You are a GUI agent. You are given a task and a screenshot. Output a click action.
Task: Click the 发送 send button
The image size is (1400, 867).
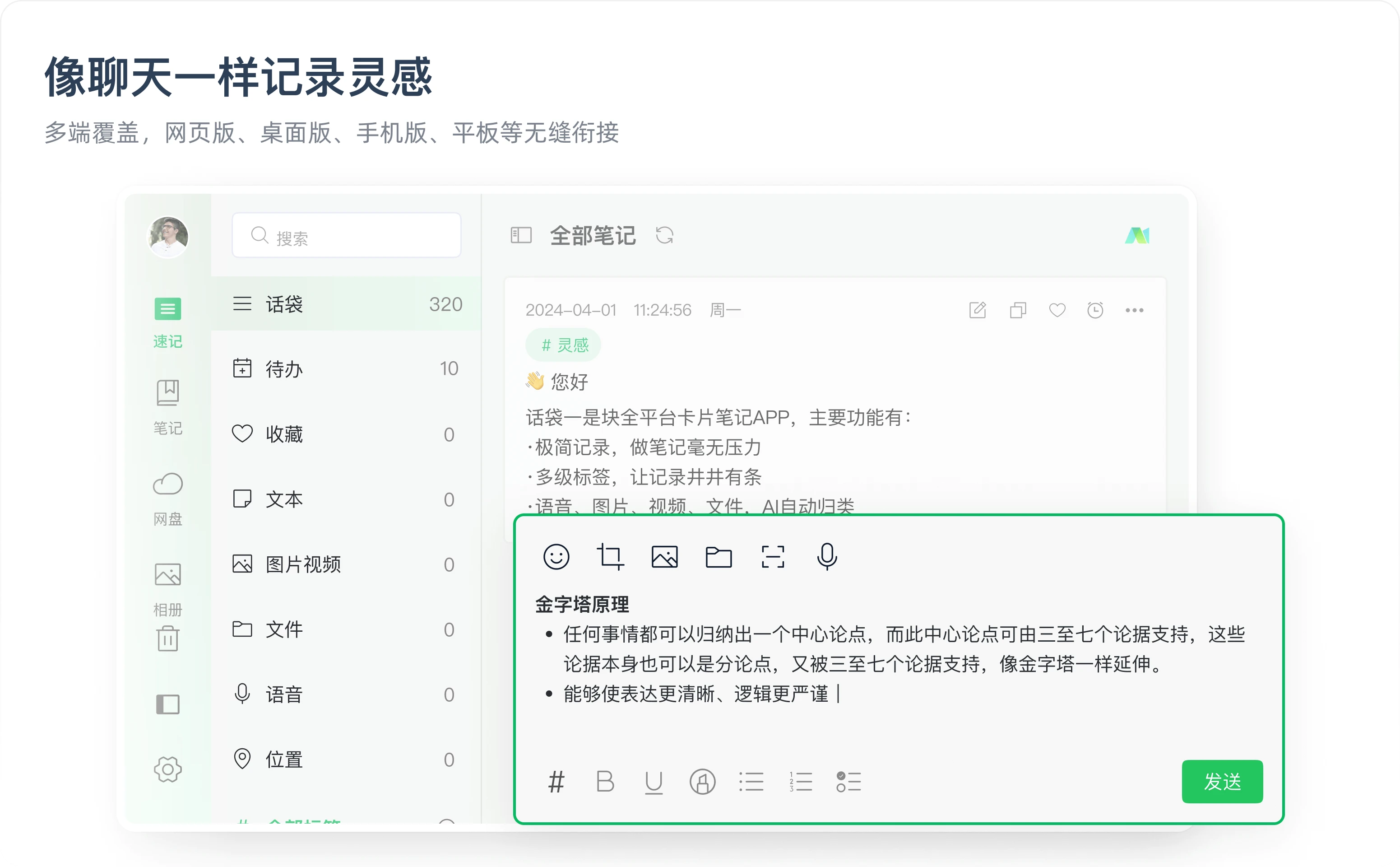(1222, 781)
